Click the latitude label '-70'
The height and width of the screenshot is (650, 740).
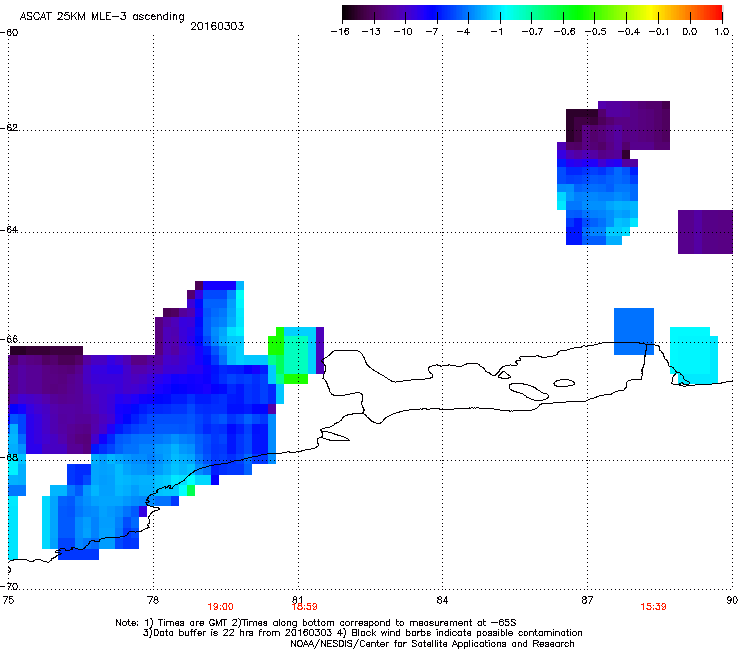click(x=9, y=587)
